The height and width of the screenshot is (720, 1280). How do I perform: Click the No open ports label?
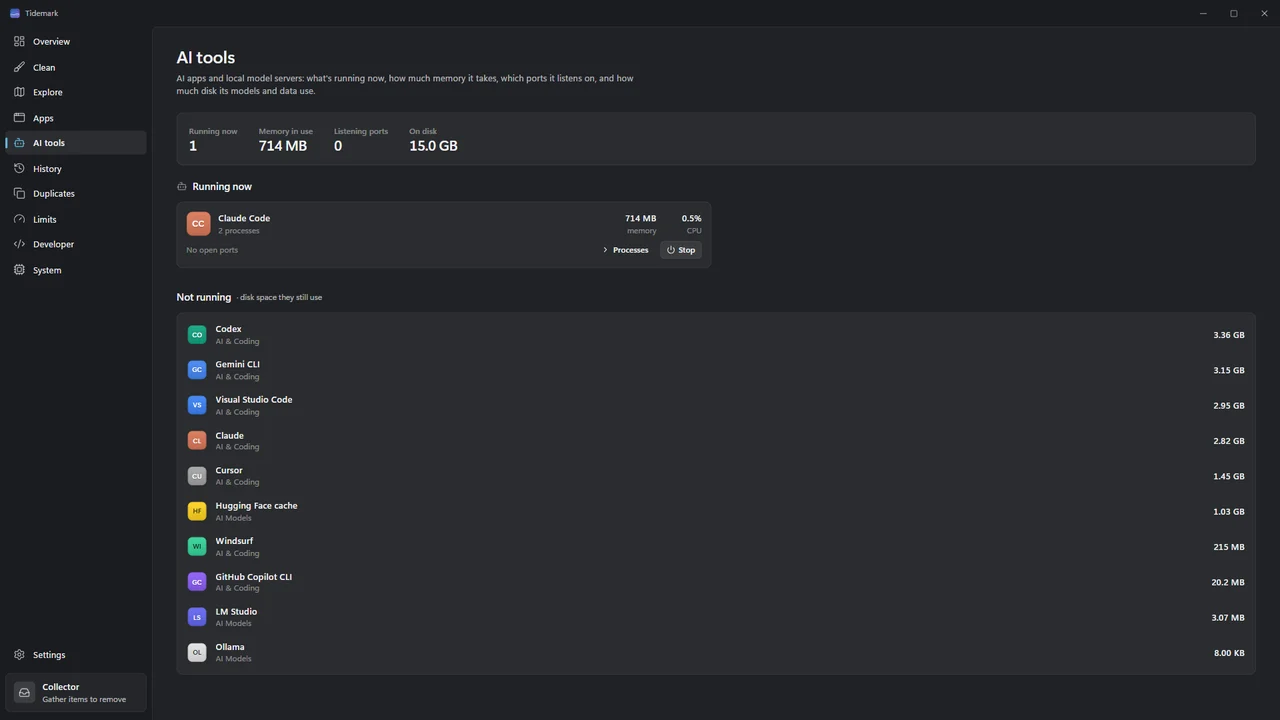click(x=212, y=250)
